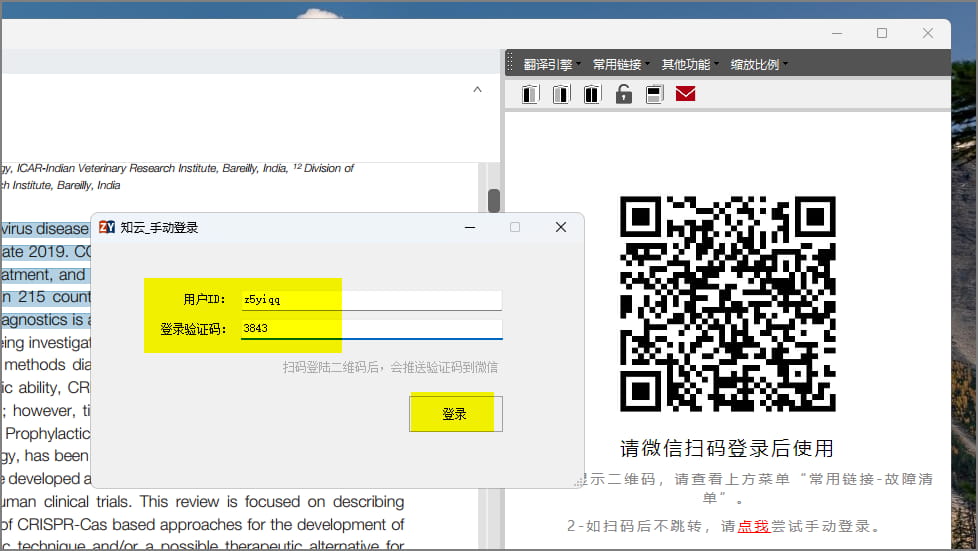Click the 登录 button in login dialog
The width and height of the screenshot is (978, 551).
[x=456, y=414]
